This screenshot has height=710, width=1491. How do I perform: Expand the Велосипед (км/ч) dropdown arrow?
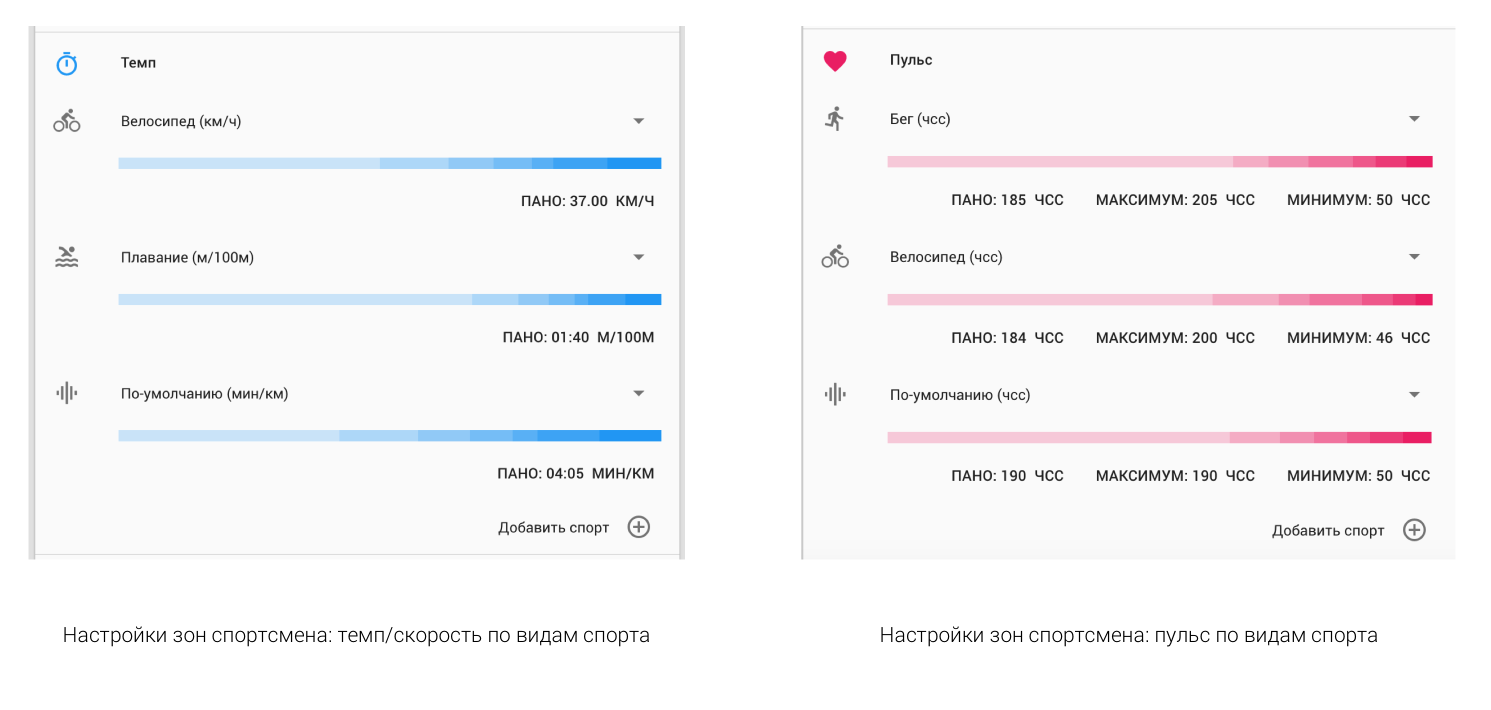639,121
